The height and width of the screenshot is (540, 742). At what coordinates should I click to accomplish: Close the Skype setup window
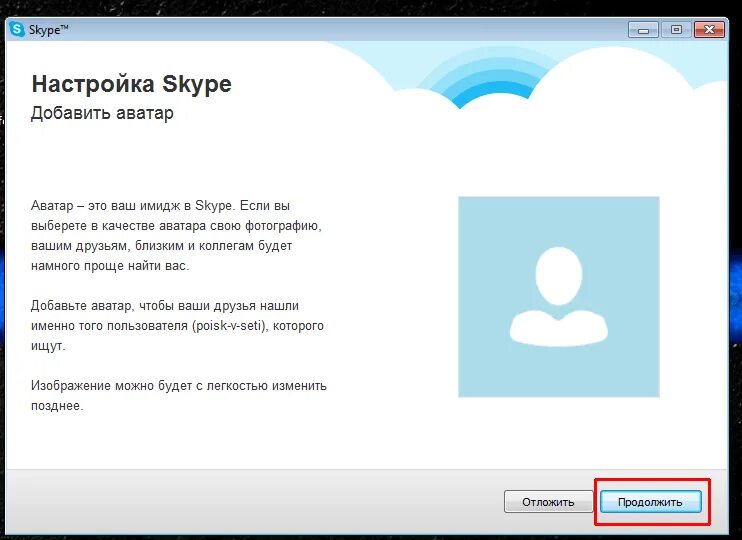click(709, 30)
